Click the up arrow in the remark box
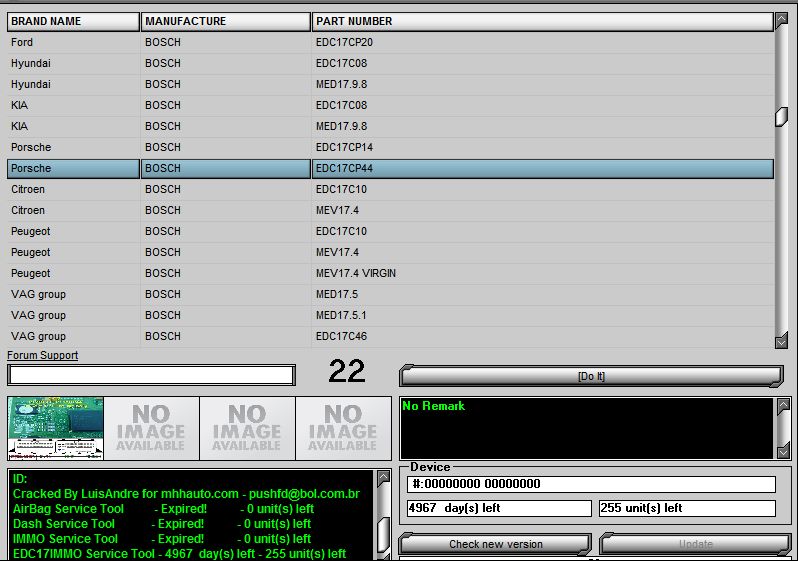The width and height of the screenshot is (798, 561). pos(781,405)
